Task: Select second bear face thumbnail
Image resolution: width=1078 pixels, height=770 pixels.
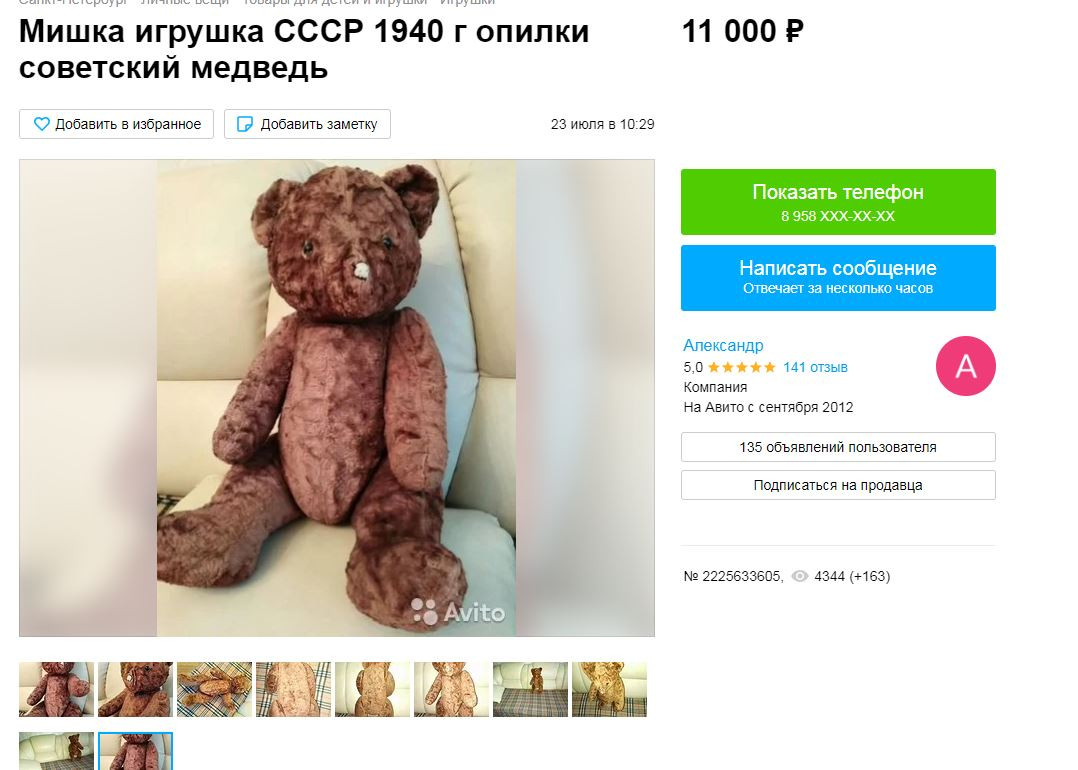Action: tap(135, 690)
